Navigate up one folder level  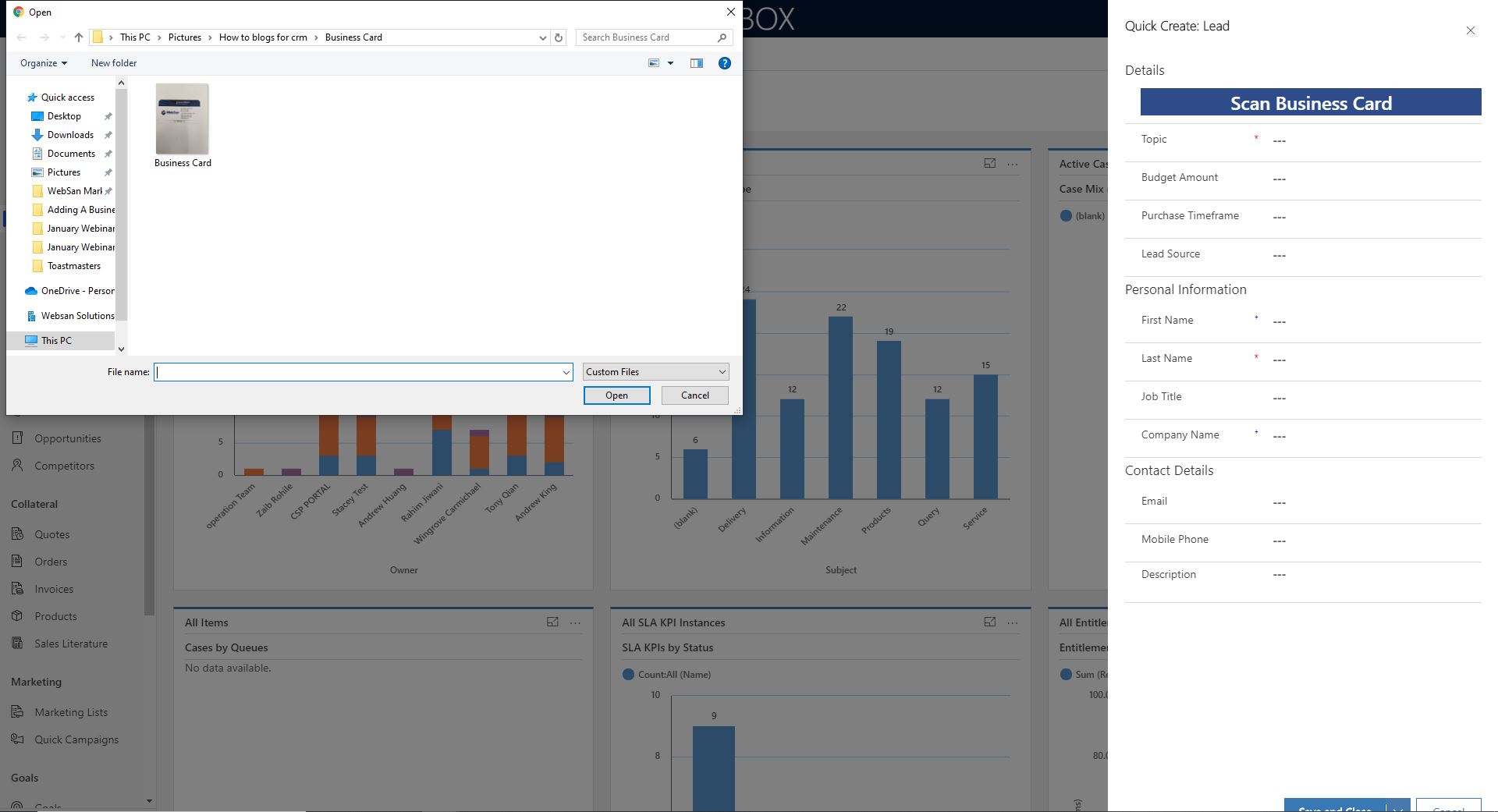[78, 37]
